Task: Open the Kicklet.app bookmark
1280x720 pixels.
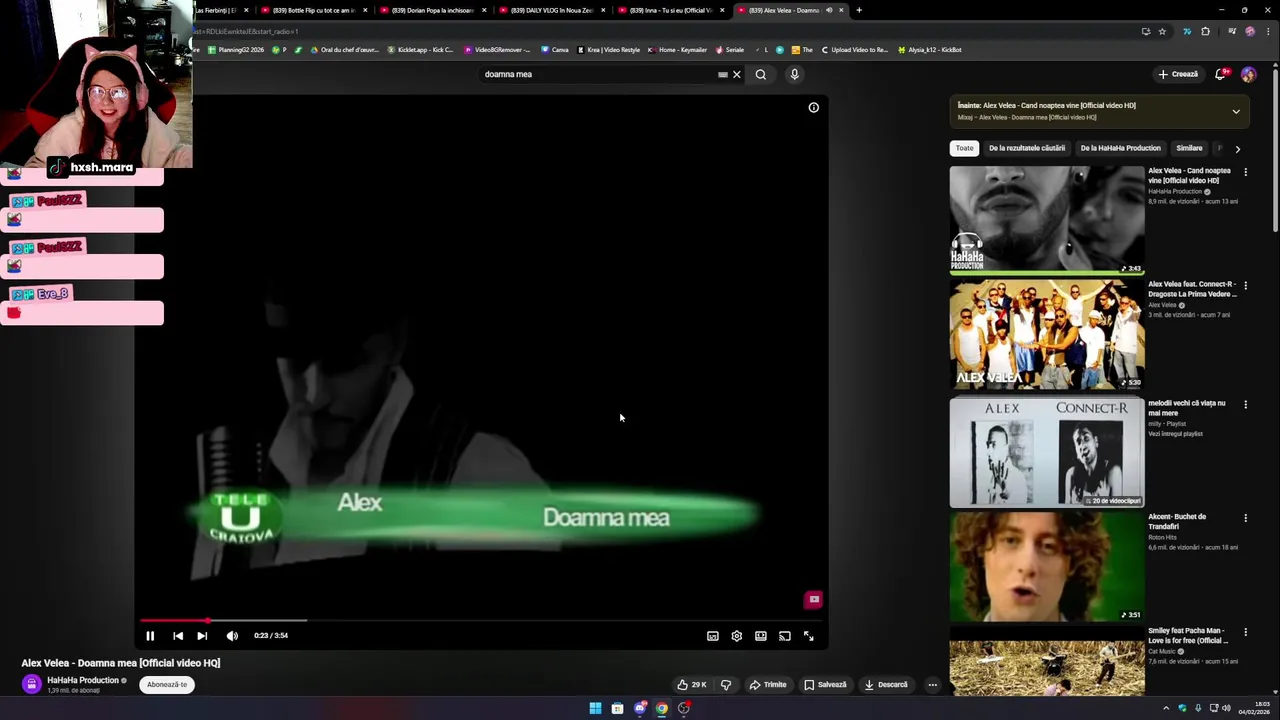Action: click(x=420, y=49)
